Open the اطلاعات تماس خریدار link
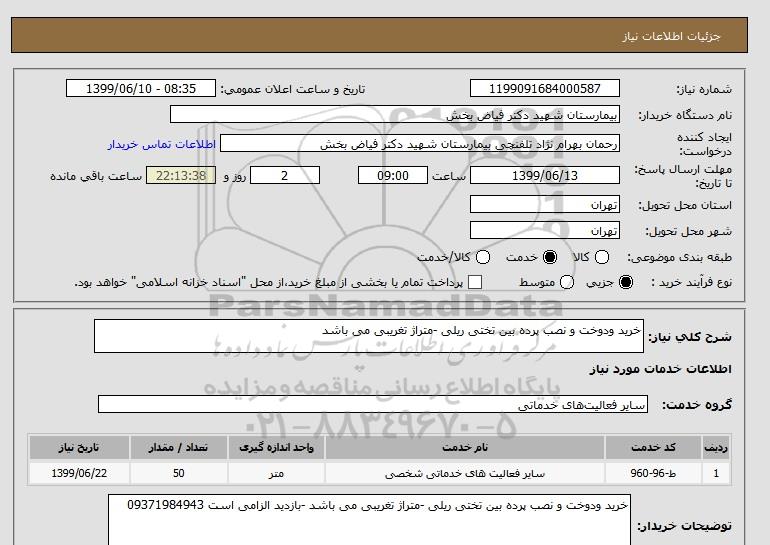The height and width of the screenshot is (545, 770). pos(162,144)
